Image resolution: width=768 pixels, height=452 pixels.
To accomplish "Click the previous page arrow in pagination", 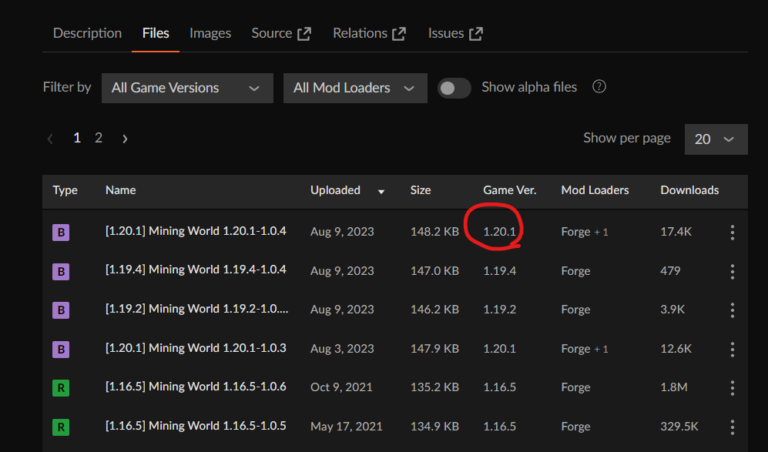I will click(51, 139).
